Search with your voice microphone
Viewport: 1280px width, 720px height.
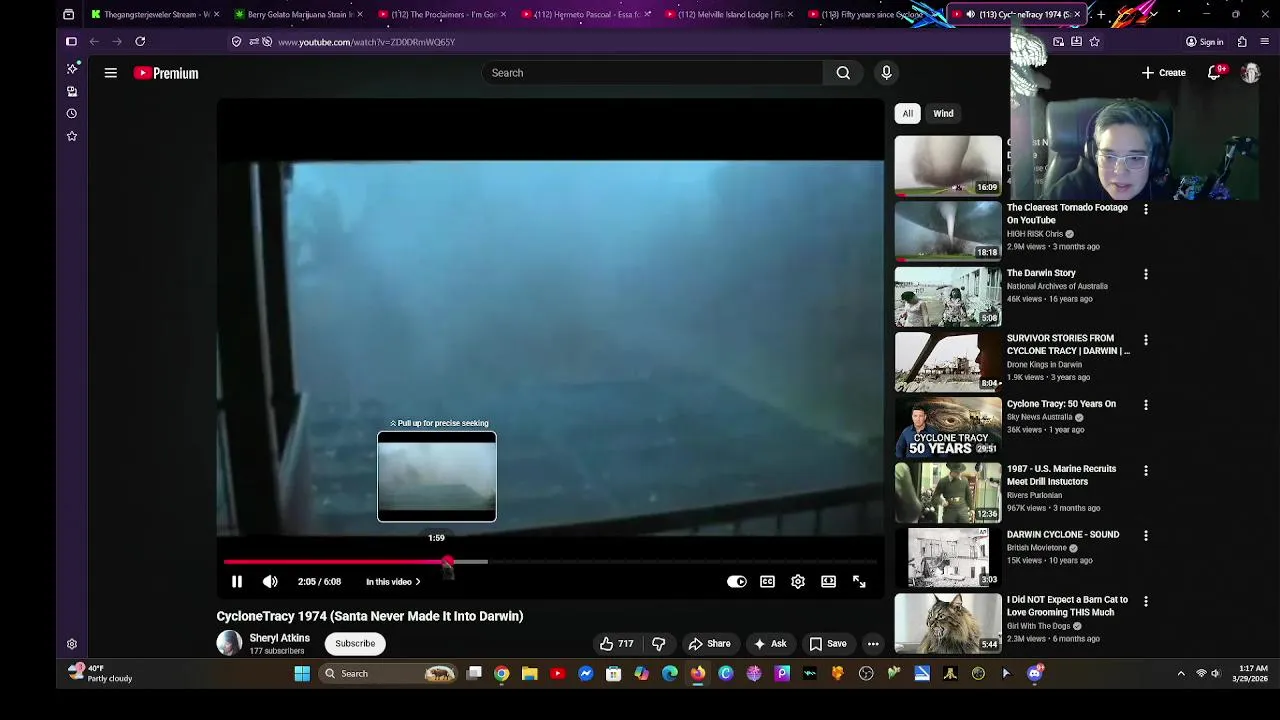point(886,73)
